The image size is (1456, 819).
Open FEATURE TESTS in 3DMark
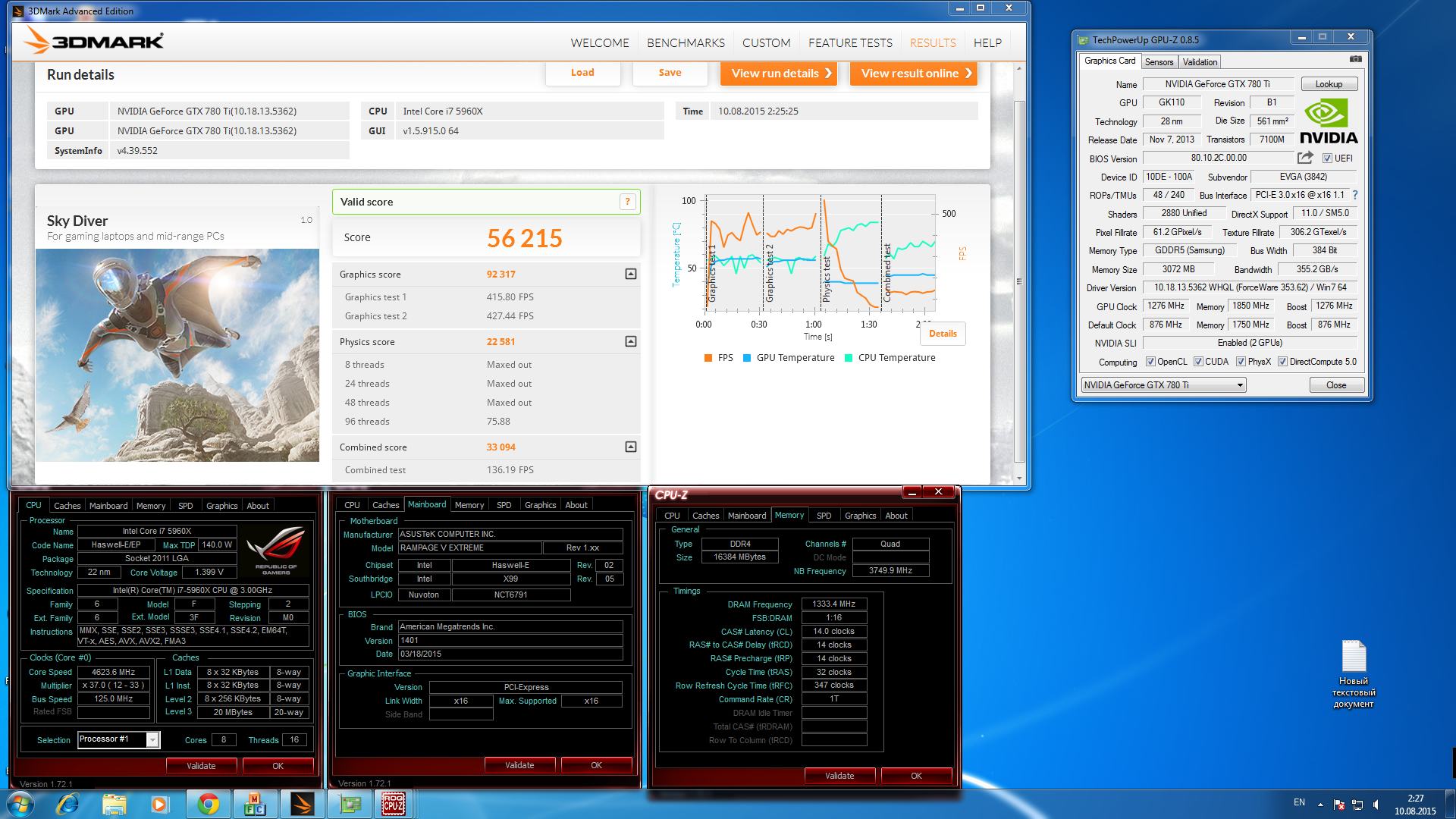(x=850, y=42)
